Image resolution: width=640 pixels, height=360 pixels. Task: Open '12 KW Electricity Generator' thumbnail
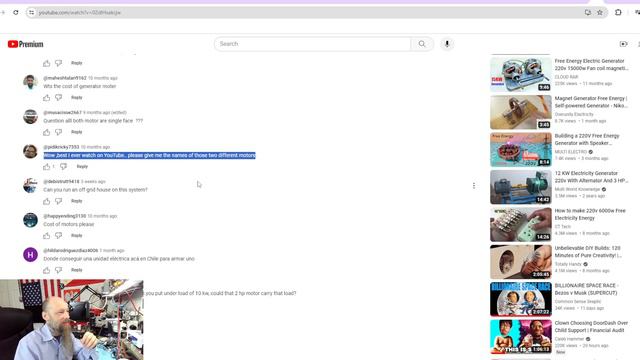click(520, 187)
